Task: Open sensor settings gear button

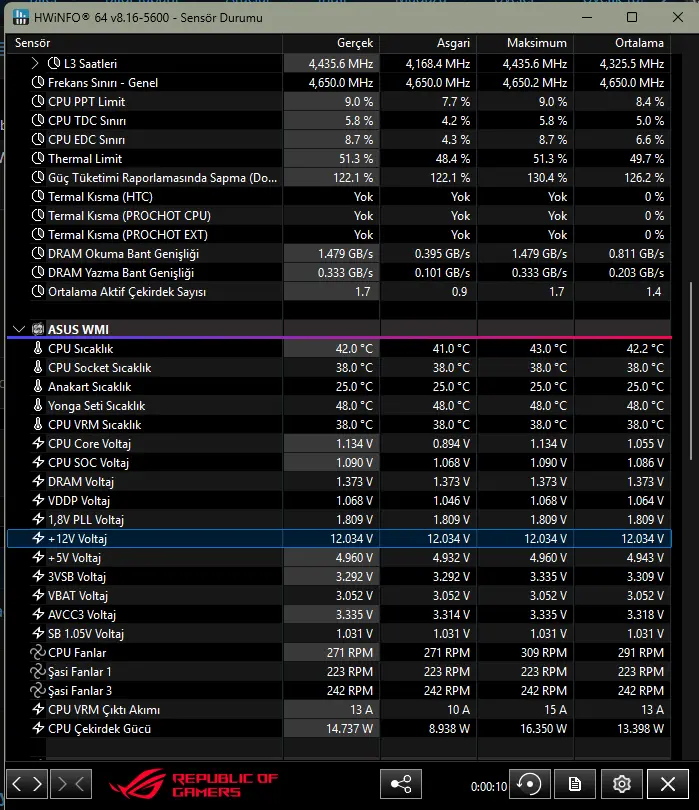Action: [x=622, y=784]
